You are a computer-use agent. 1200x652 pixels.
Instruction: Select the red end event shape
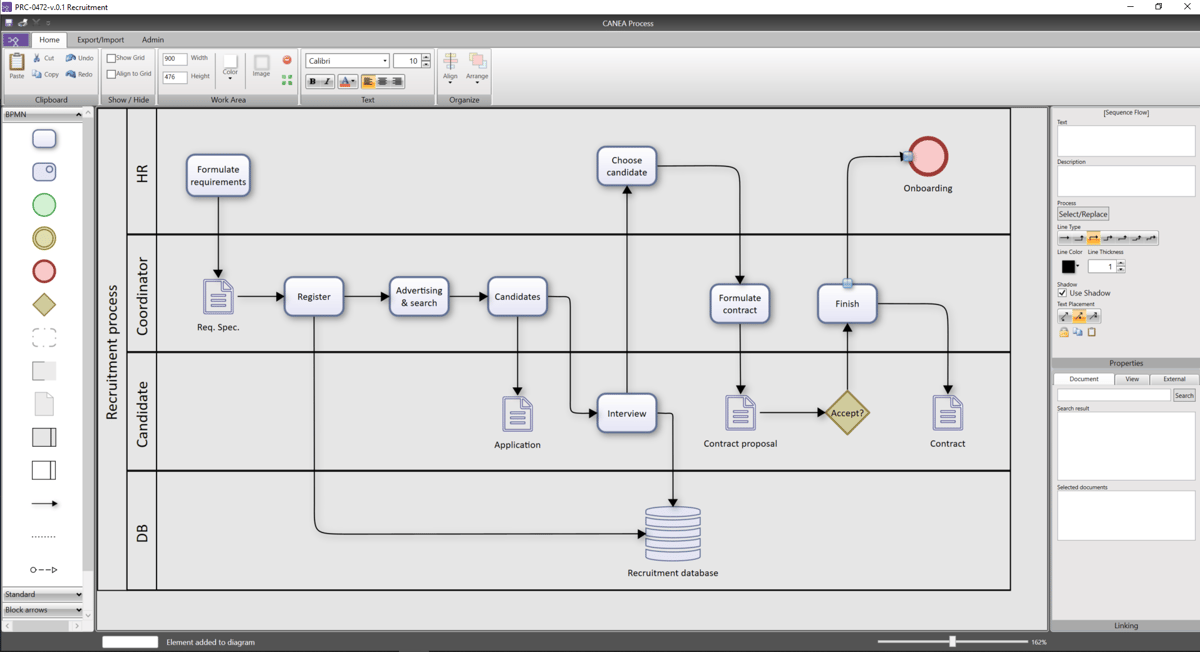click(43, 270)
